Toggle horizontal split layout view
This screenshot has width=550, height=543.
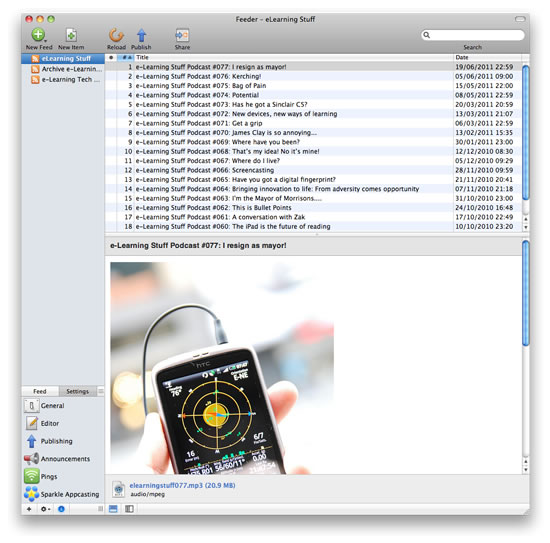113,509
